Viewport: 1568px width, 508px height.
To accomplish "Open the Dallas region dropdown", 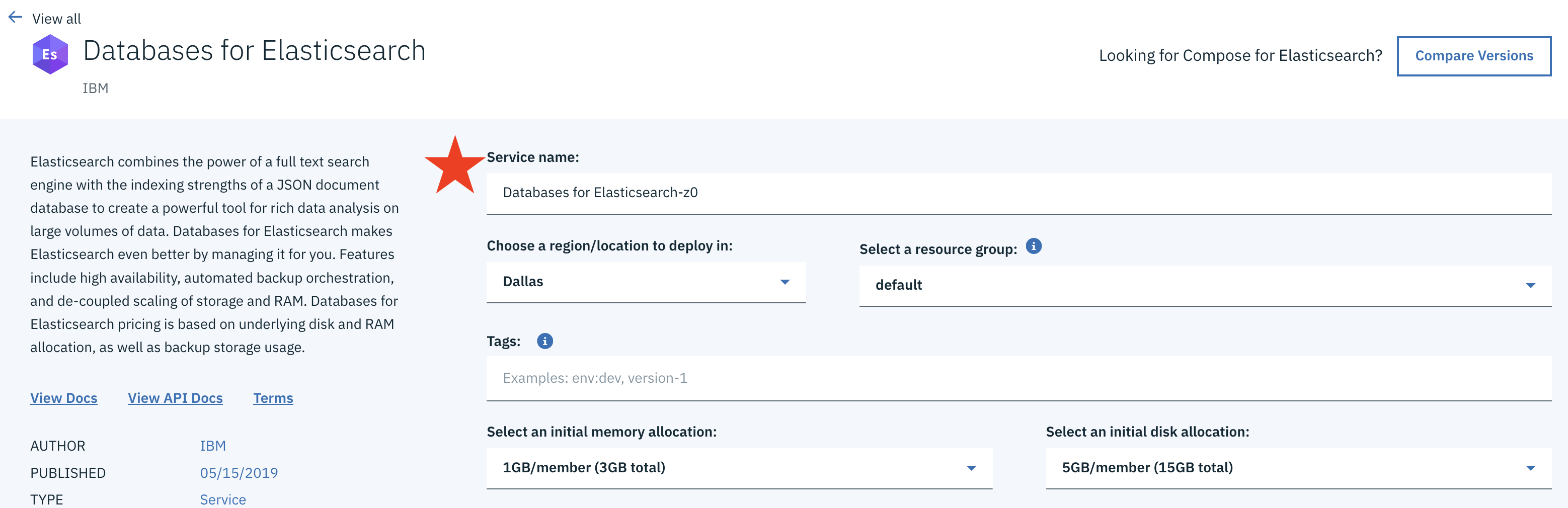I will coord(645,282).
